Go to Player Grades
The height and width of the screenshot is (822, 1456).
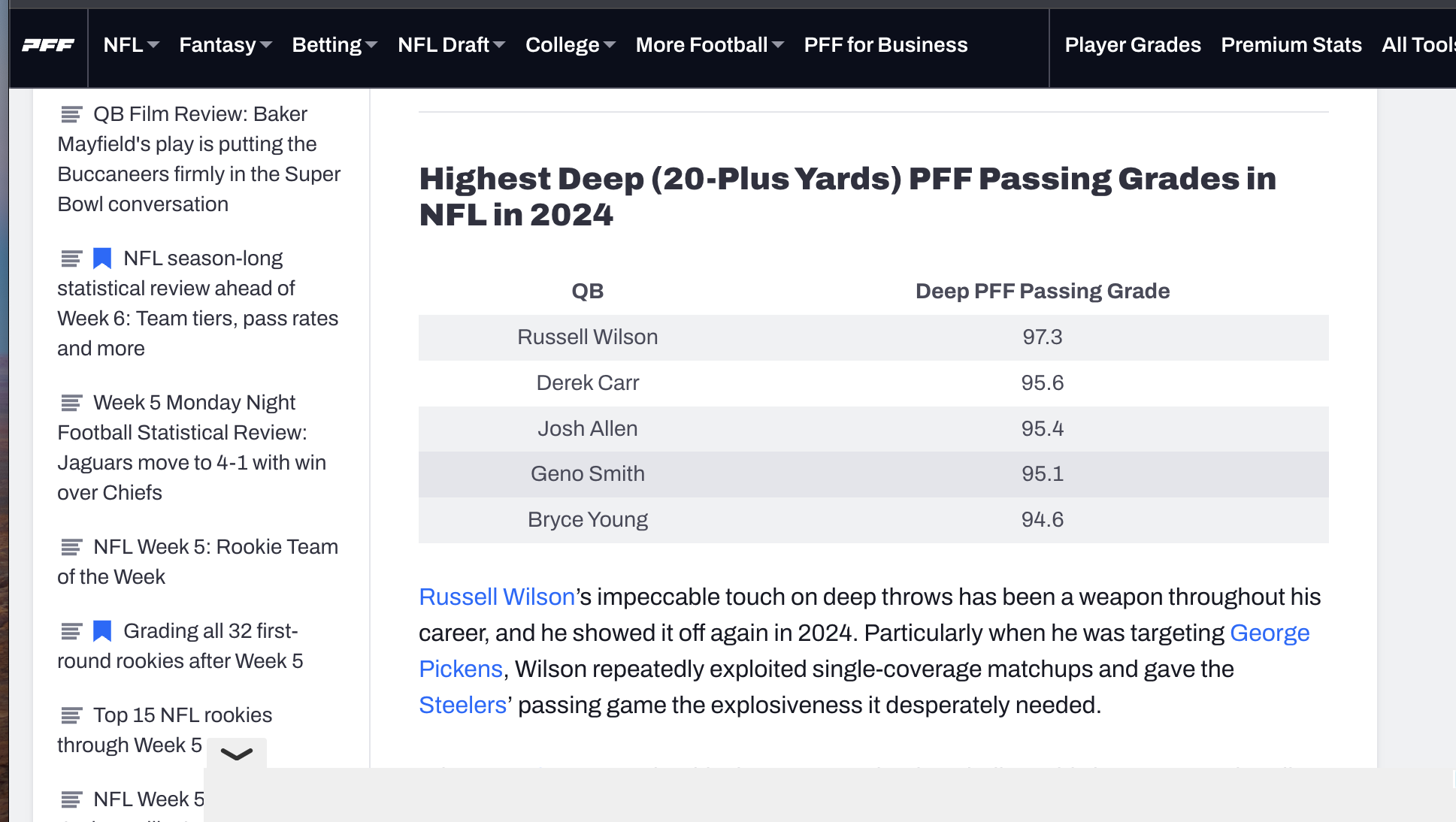1133,45
